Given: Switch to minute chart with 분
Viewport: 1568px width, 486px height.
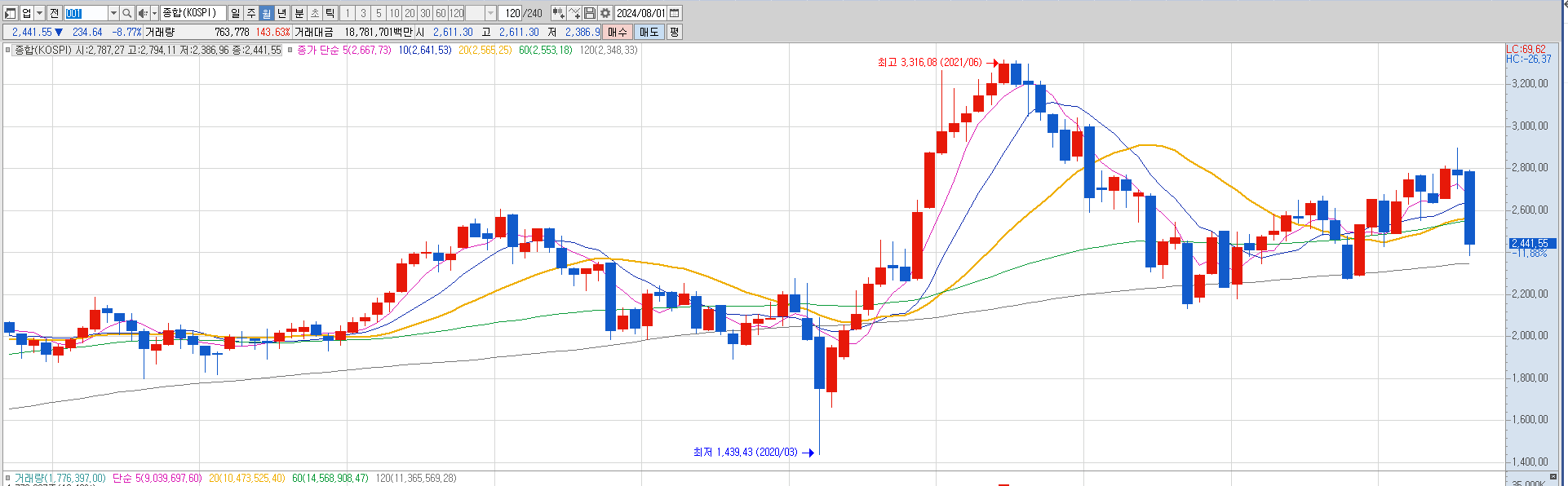Looking at the screenshot, I should coord(299,13).
